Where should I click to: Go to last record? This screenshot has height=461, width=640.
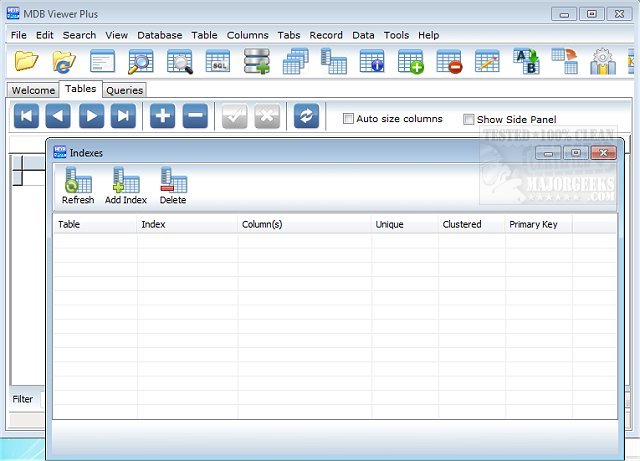pos(123,116)
